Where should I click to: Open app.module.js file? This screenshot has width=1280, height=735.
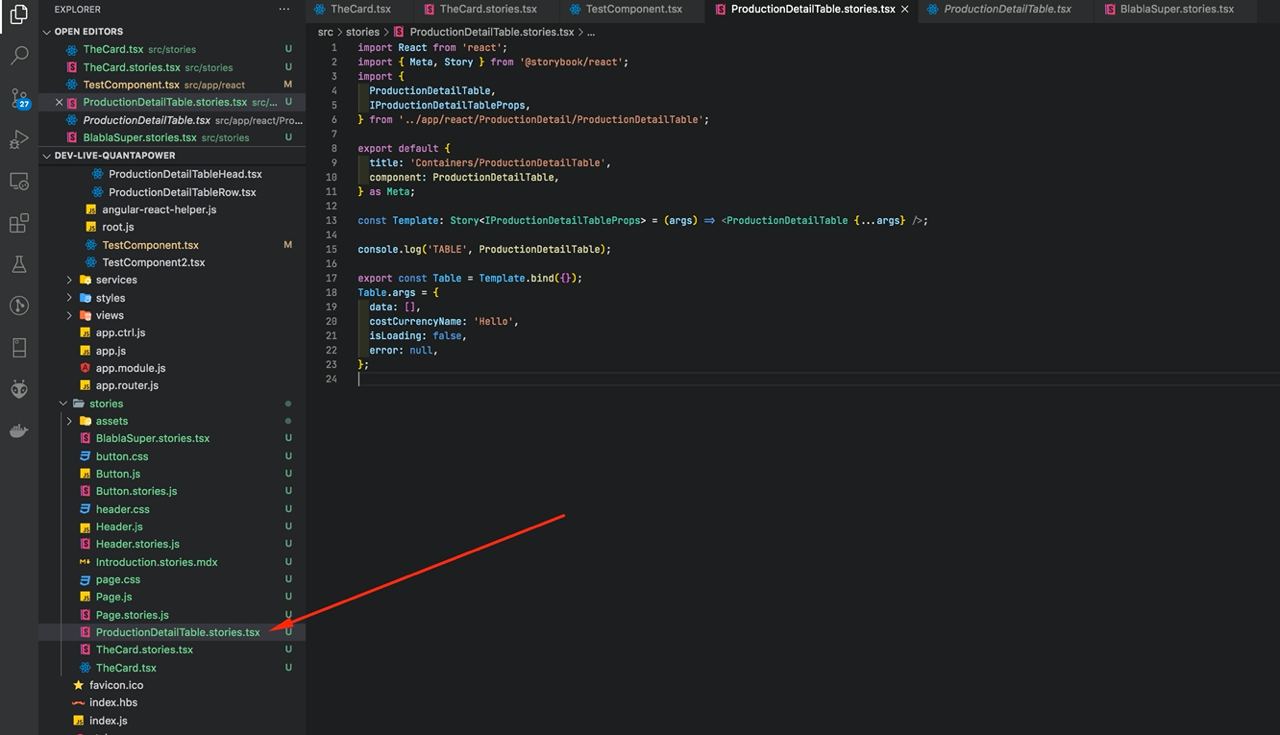[x=130, y=368]
